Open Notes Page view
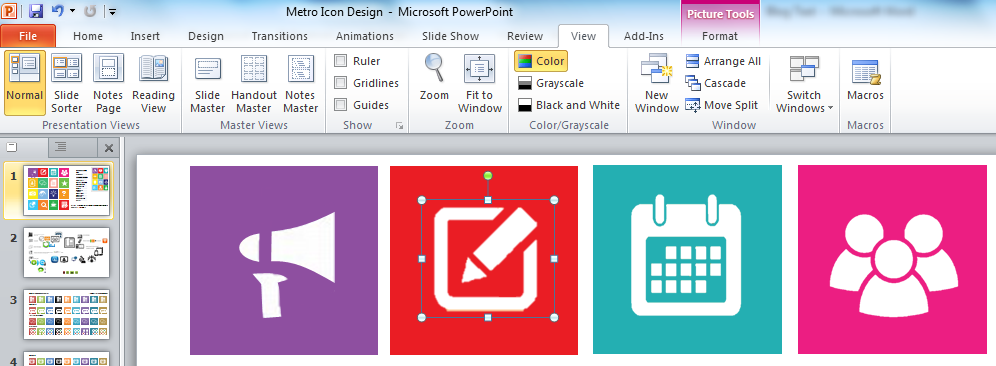This screenshot has width=996, height=366. tap(109, 83)
